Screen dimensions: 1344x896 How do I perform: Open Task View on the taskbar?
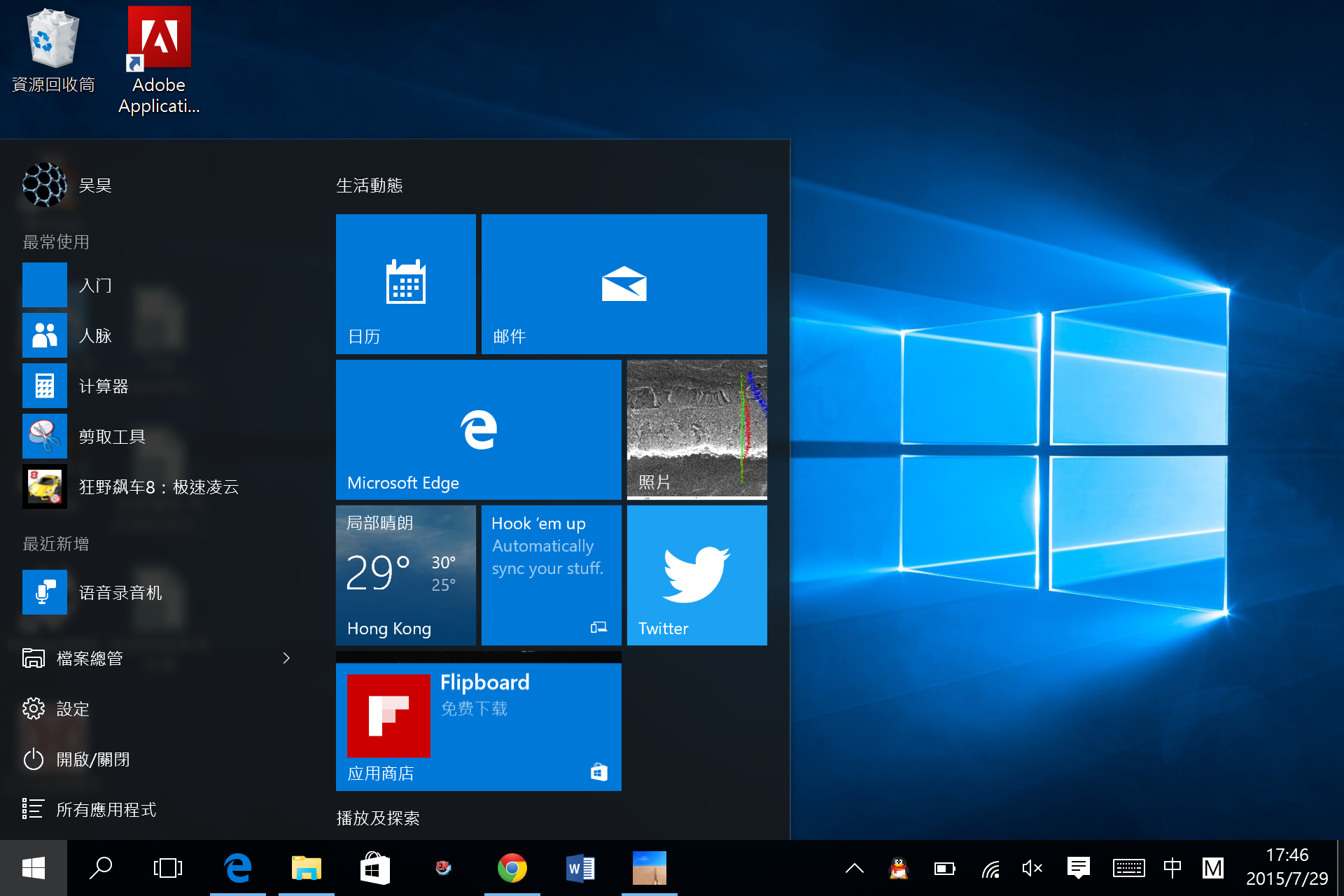tap(168, 868)
